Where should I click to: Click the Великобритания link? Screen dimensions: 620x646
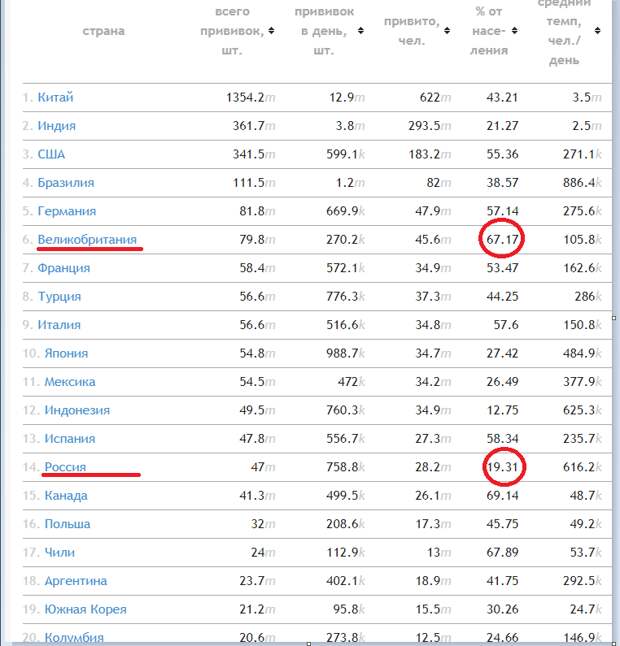(88, 240)
